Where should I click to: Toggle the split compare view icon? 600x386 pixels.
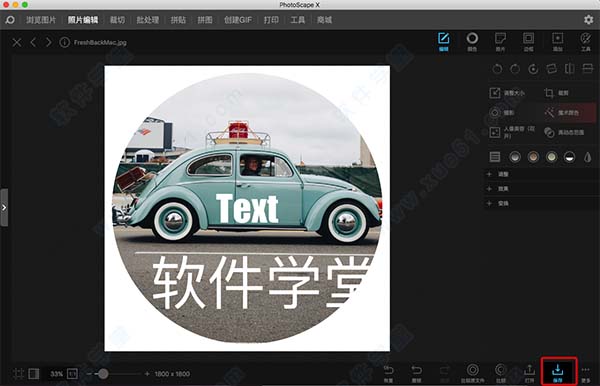tap(34, 373)
